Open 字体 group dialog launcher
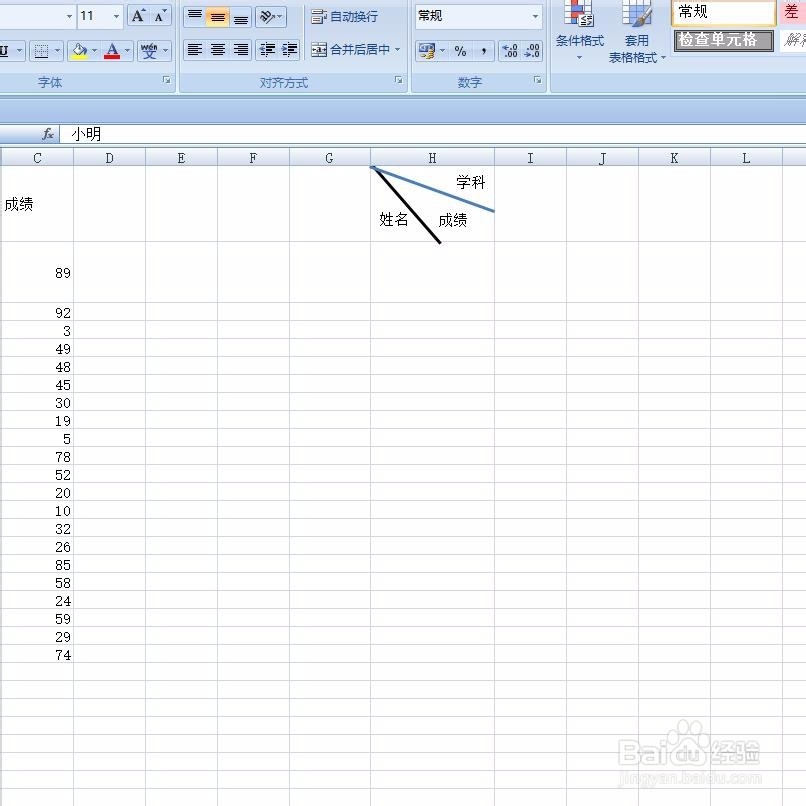The height and width of the screenshot is (806, 806). pos(167,80)
